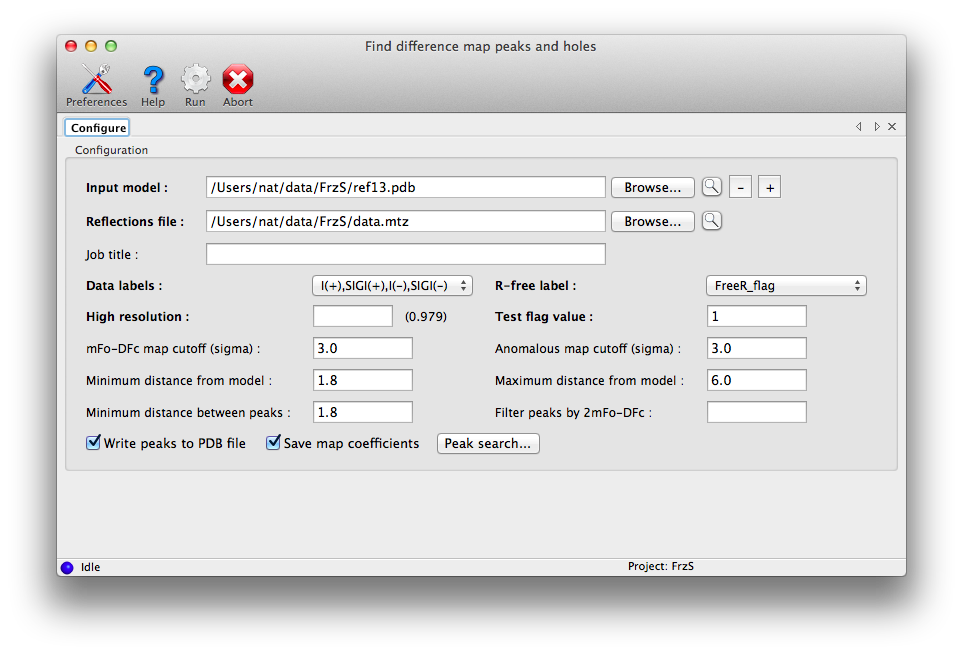This screenshot has height=655, width=963.
Task: Disable 'Save map coefficients'
Action: click(x=273, y=442)
